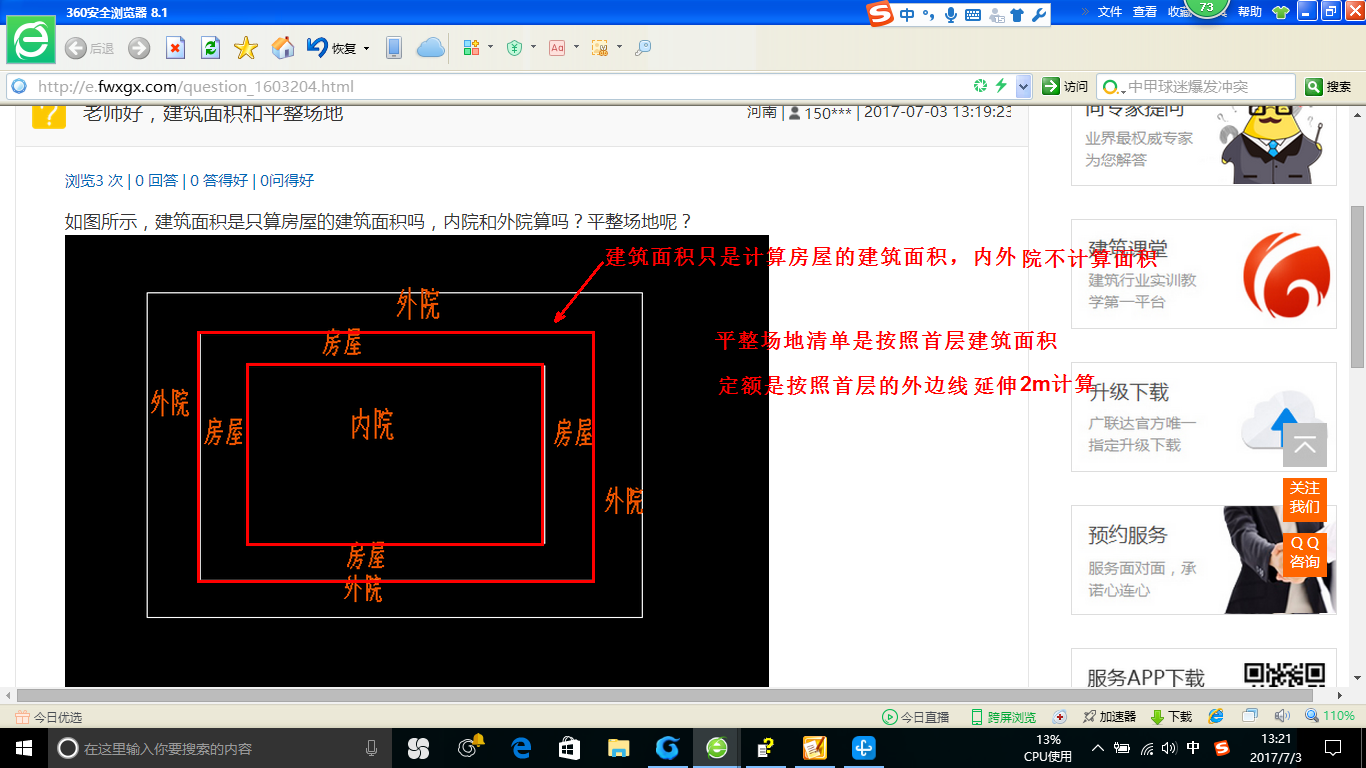Expand the screenshot tool dropdown arrow
This screenshot has width=1366, height=768.
[x=620, y=48]
